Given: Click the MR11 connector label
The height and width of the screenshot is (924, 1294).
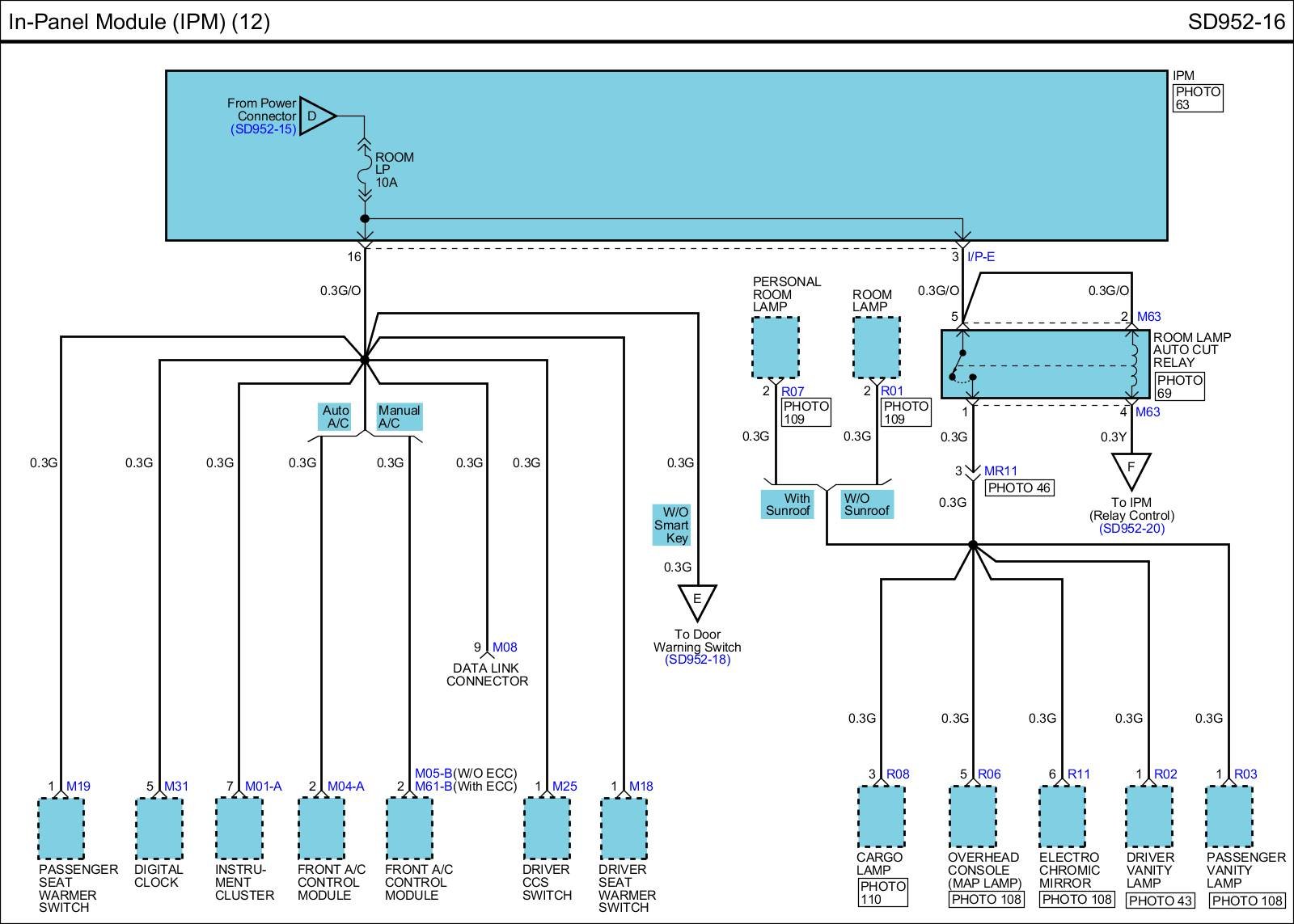Looking at the screenshot, I should tap(1000, 470).
